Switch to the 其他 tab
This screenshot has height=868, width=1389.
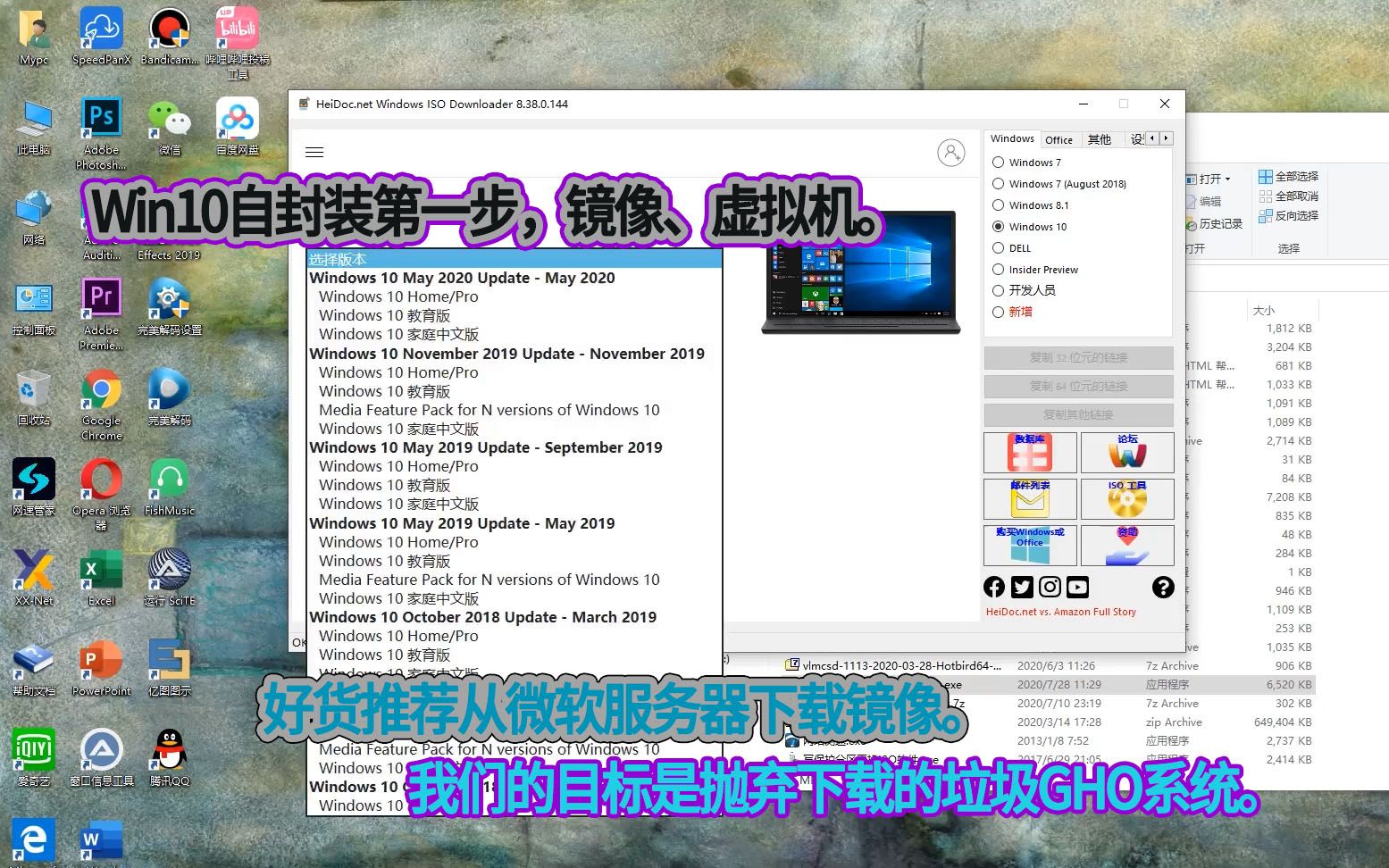pos(1099,140)
